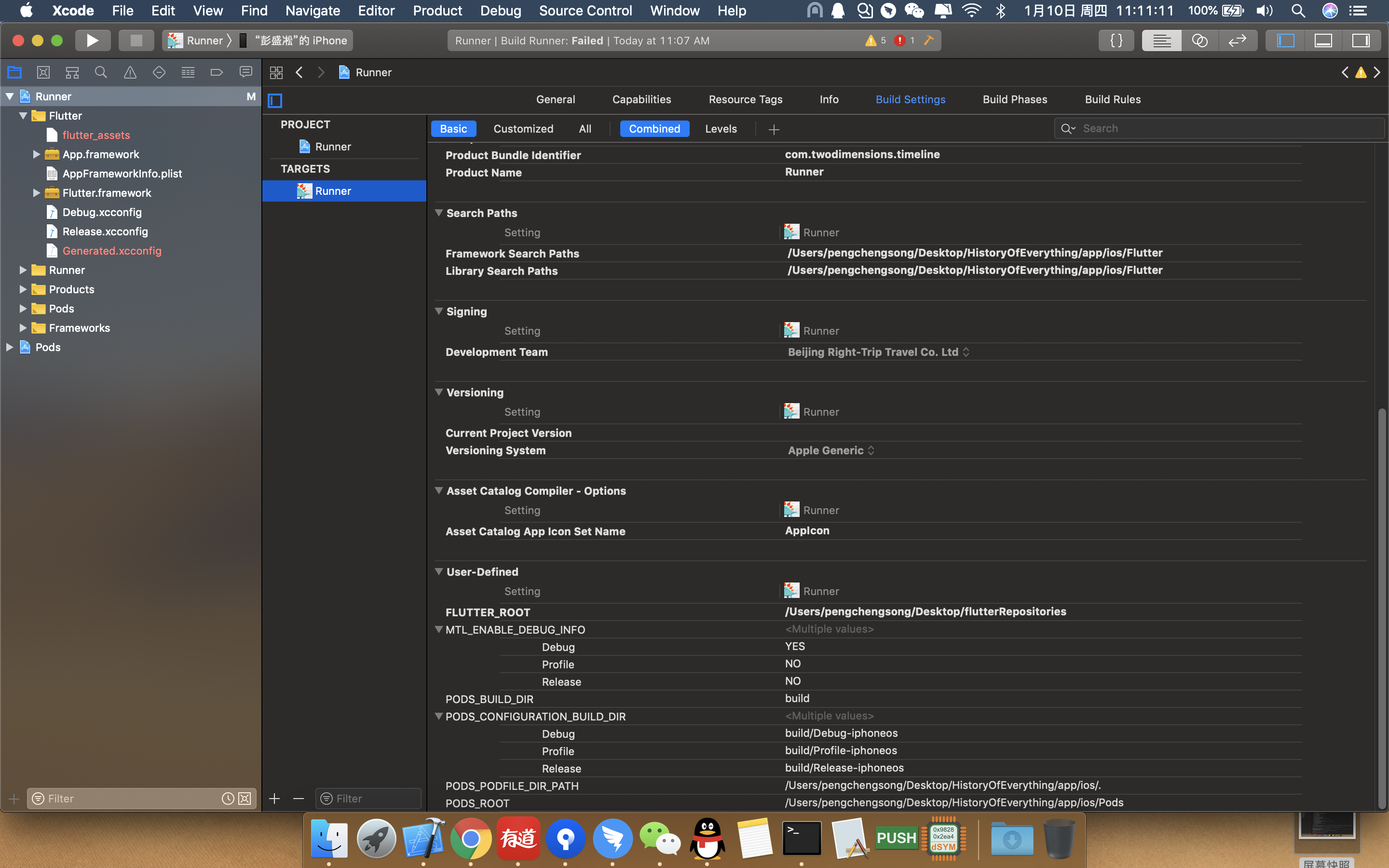Show All build settings

(585, 129)
